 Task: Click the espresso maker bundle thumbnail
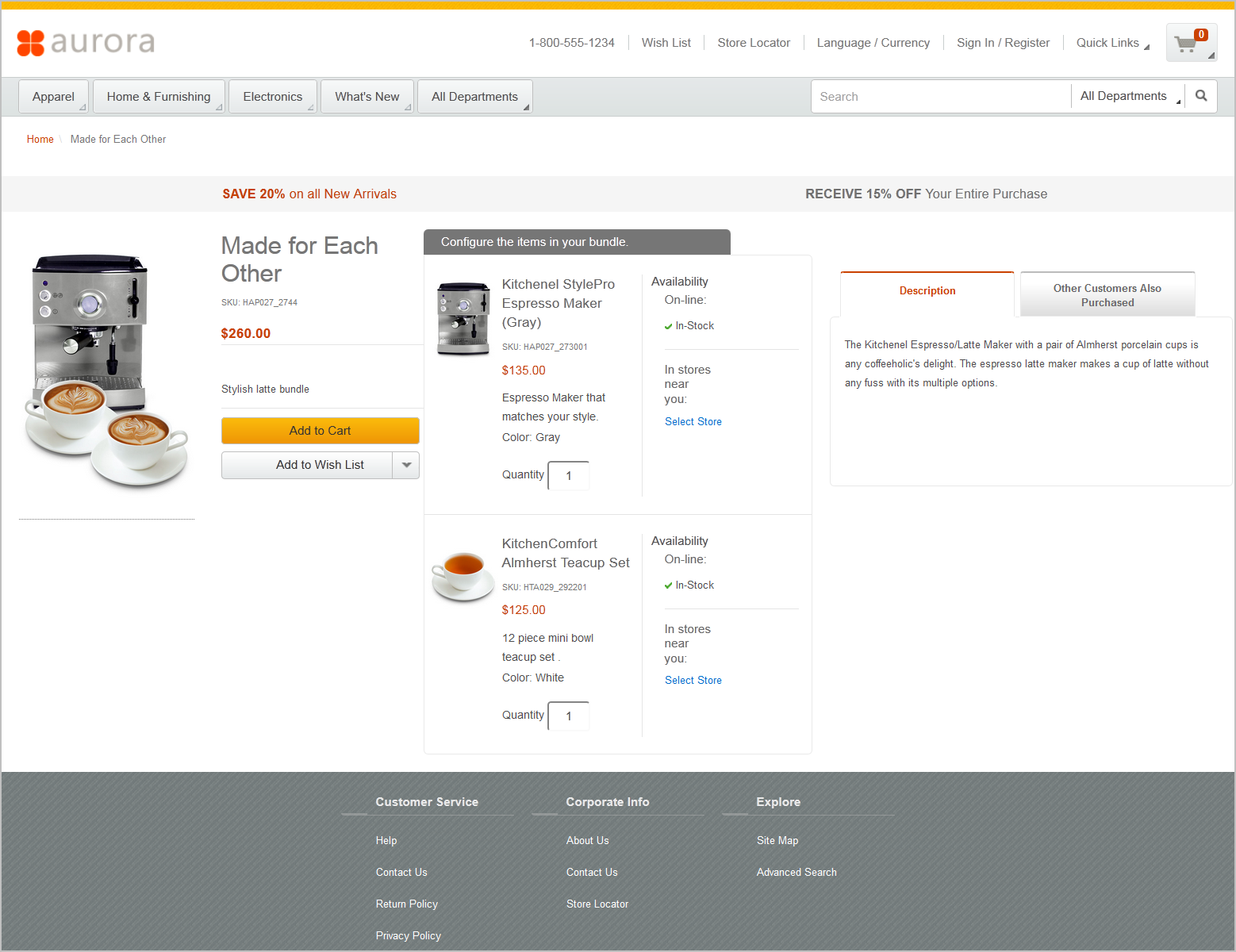tap(463, 317)
